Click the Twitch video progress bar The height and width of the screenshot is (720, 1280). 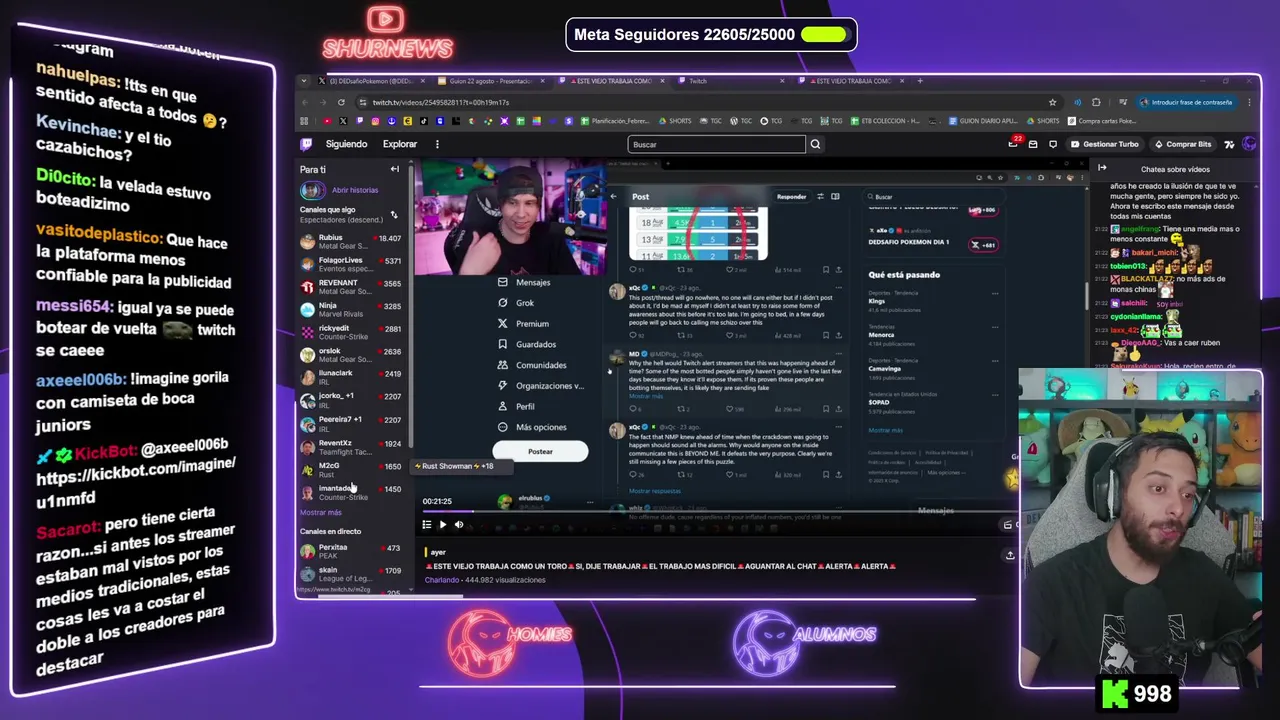click(720, 511)
